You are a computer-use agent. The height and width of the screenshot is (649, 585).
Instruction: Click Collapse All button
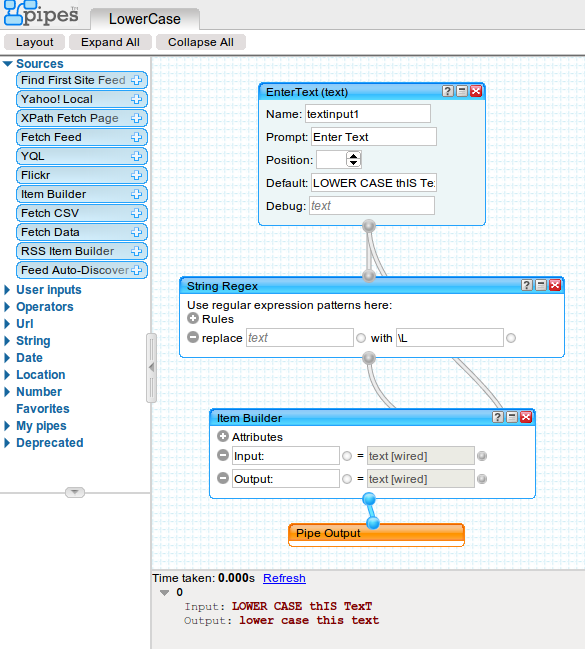[201, 42]
